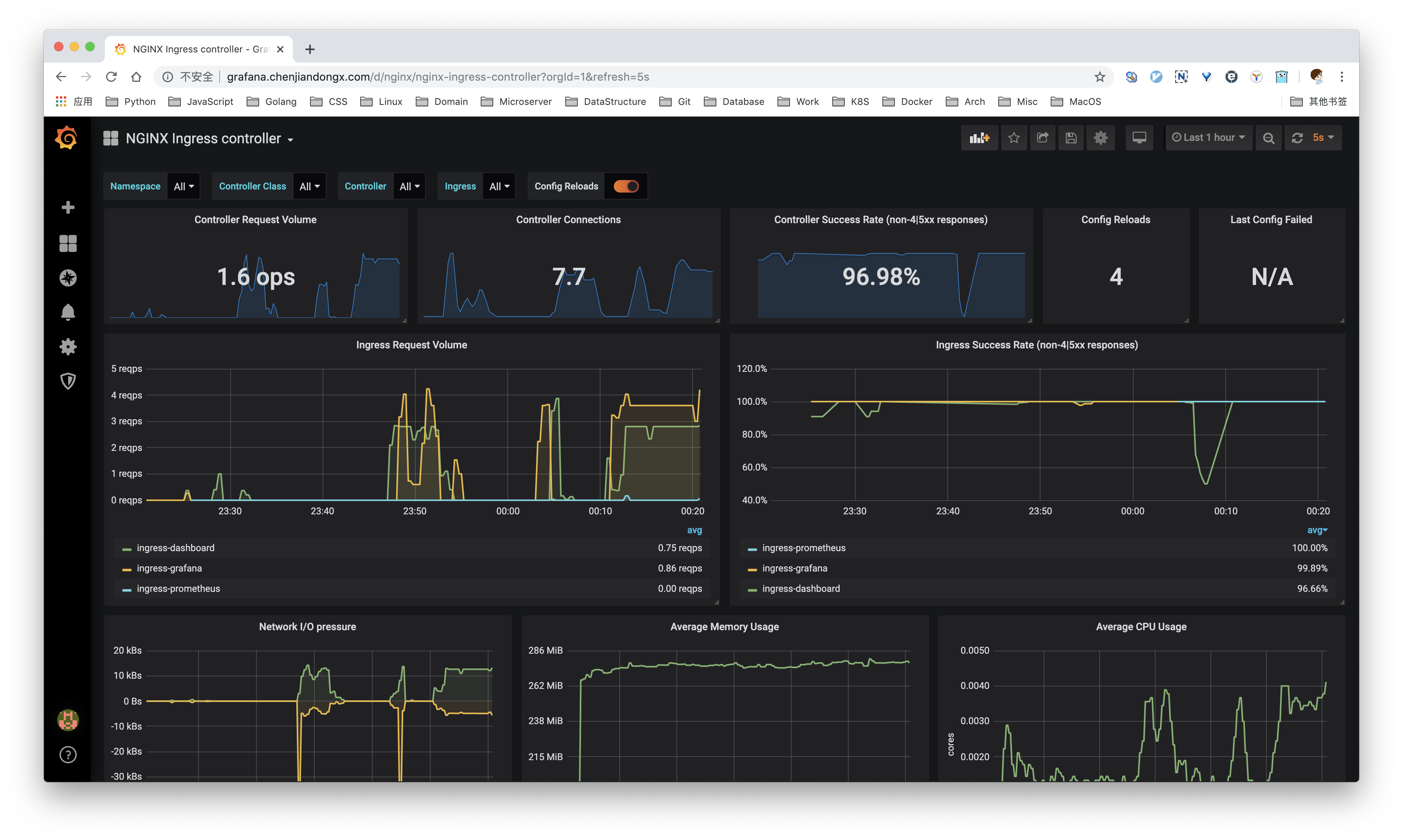This screenshot has height=840, width=1403.
Task: Enable Cycle view mode (TV icon)
Action: pos(1139,137)
